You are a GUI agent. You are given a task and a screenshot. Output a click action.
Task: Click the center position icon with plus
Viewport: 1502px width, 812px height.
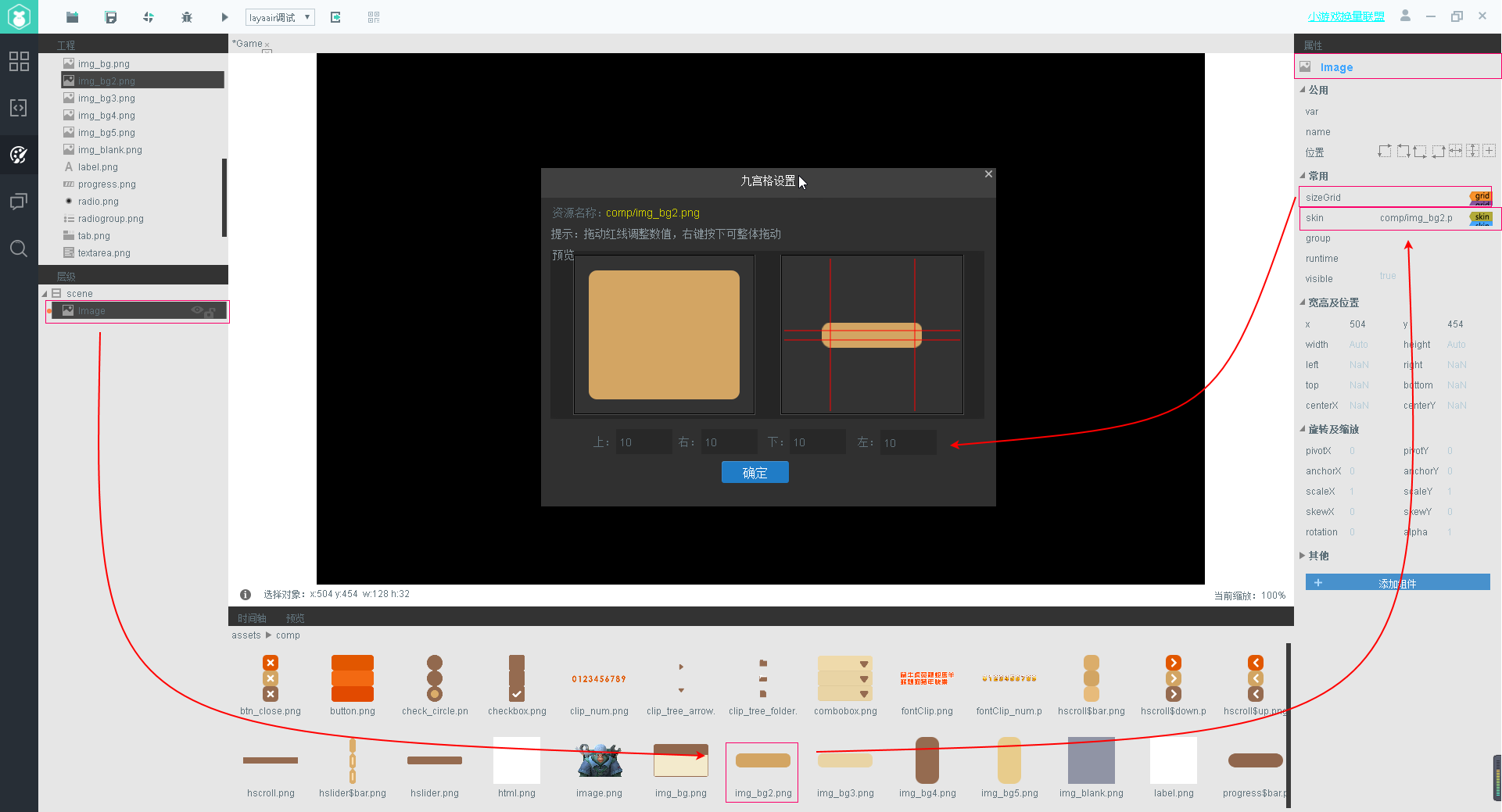pyautogui.click(x=1489, y=151)
